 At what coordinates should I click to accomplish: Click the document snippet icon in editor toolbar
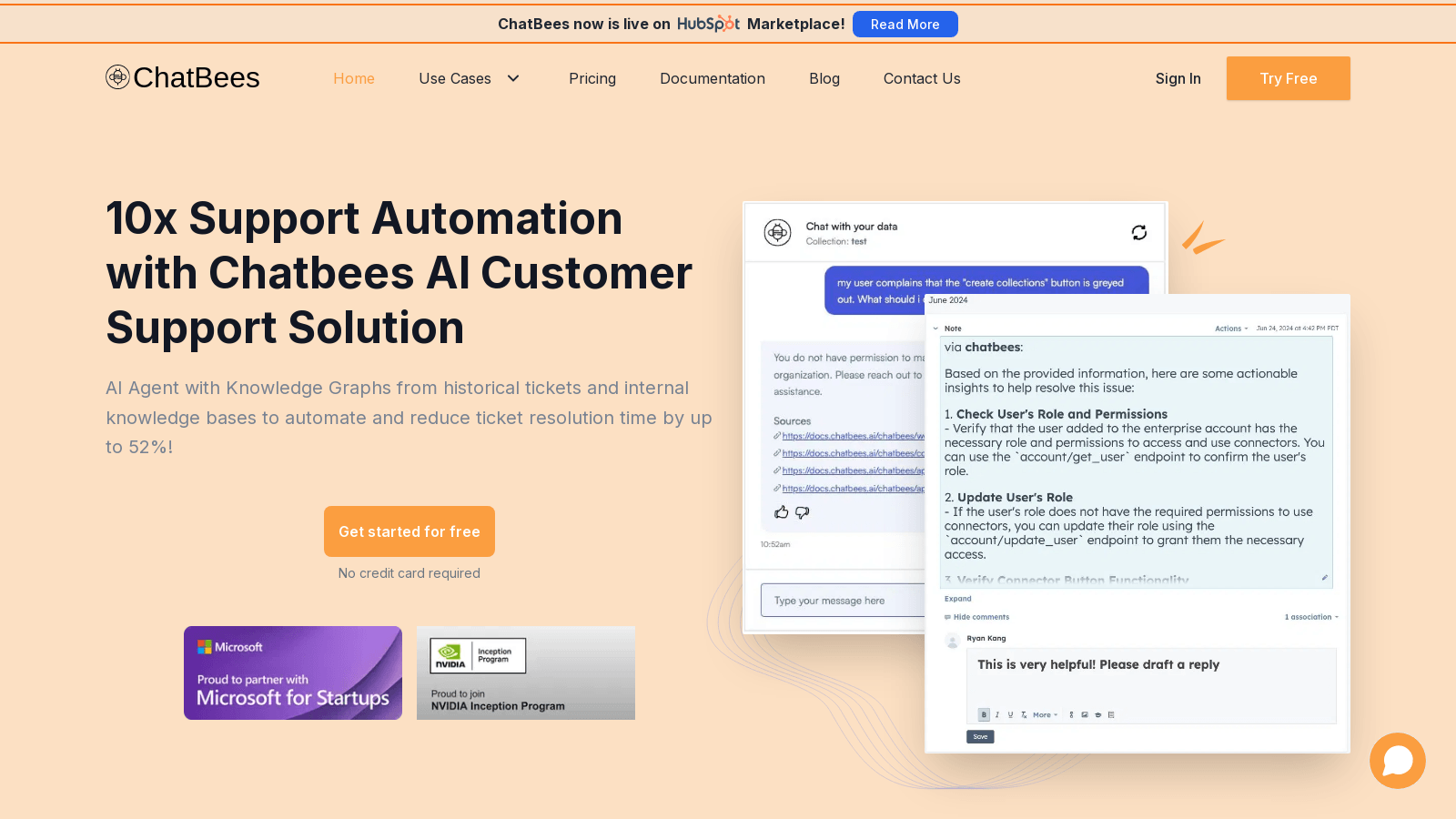[1111, 715]
